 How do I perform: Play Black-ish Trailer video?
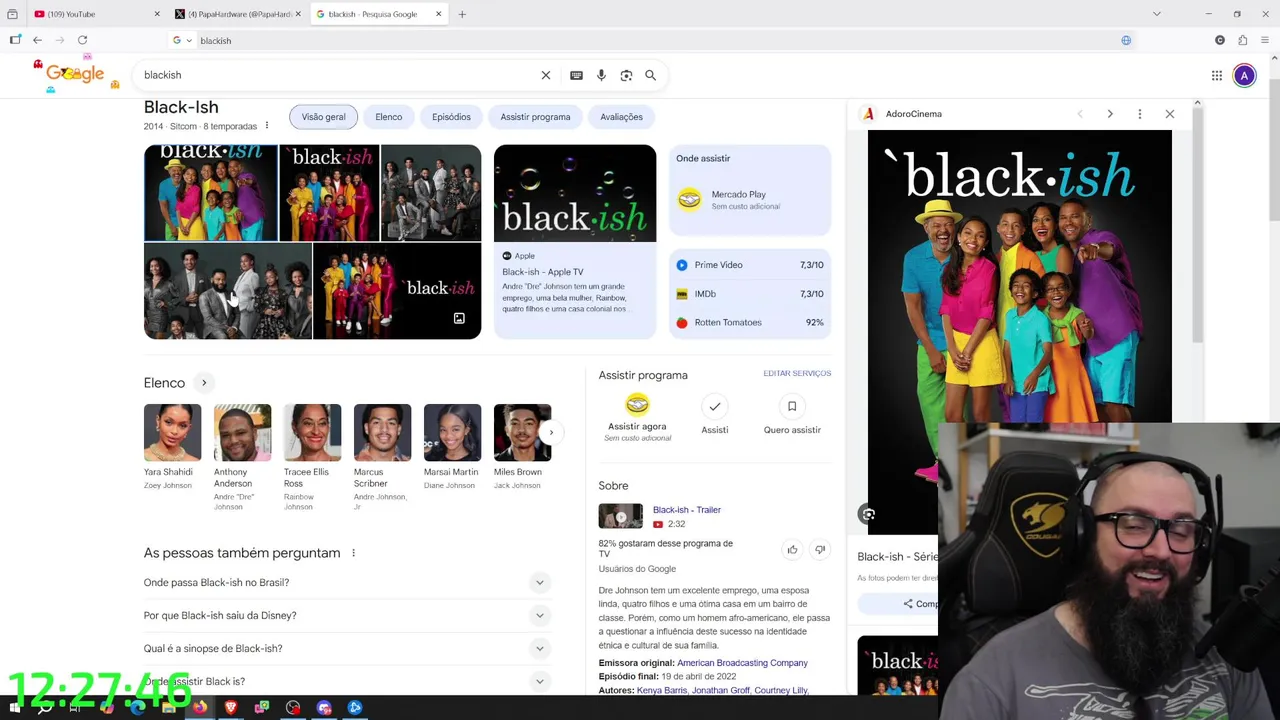coord(621,516)
